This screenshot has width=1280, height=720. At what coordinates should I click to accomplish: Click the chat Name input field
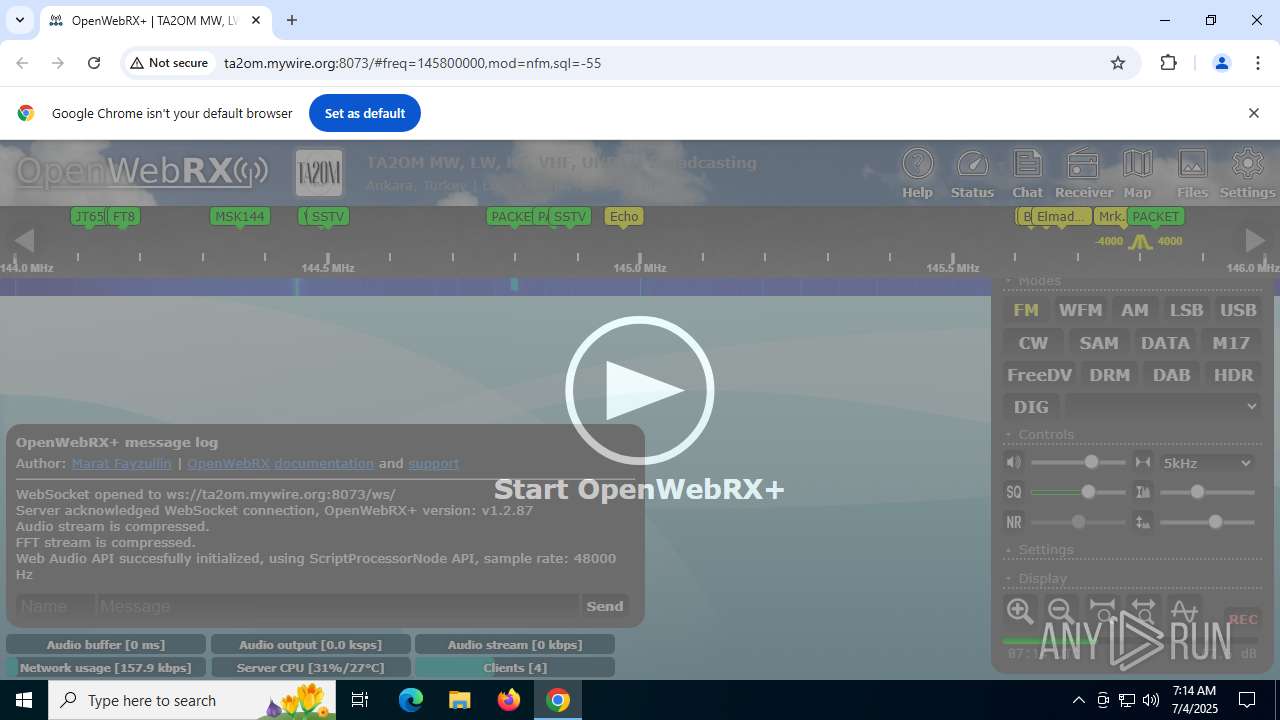[55, 606]
